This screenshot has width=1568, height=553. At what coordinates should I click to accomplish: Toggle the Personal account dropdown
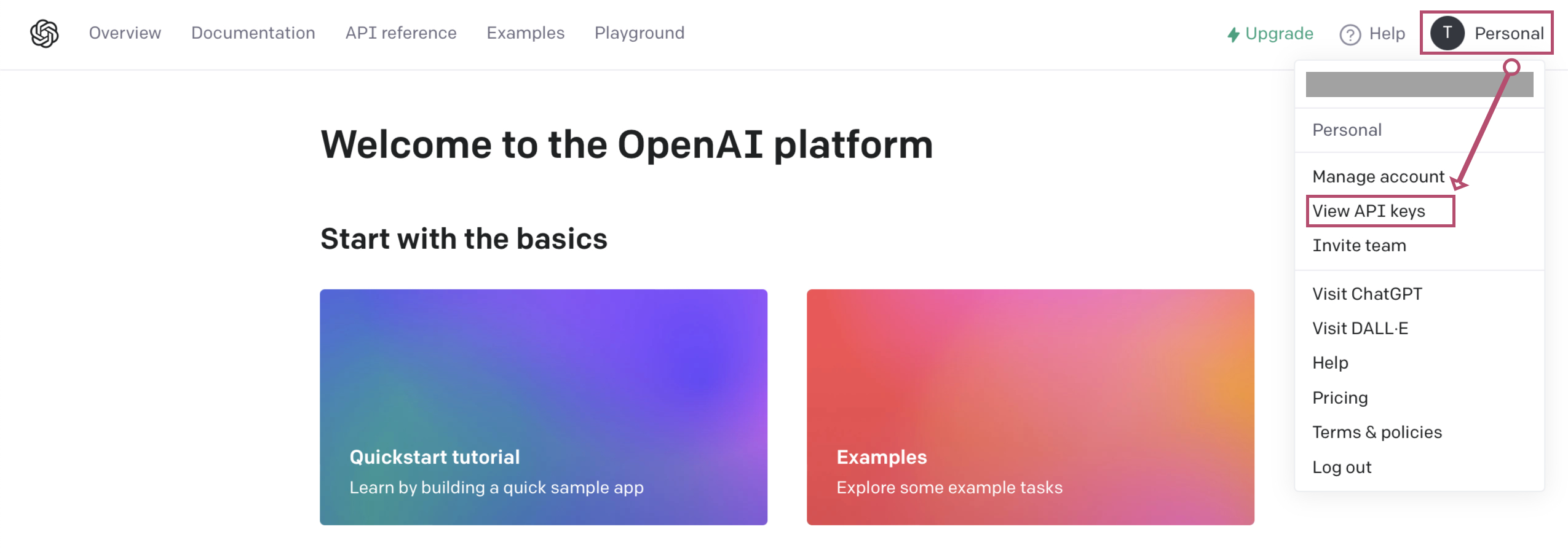click(x=1486, y=33)
